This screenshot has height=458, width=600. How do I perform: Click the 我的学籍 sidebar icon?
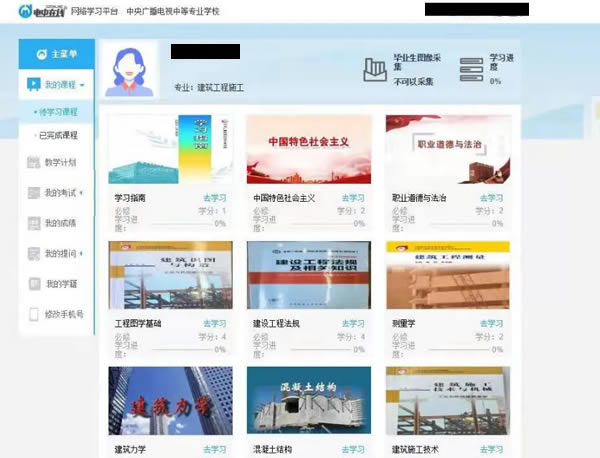point(34,284)
